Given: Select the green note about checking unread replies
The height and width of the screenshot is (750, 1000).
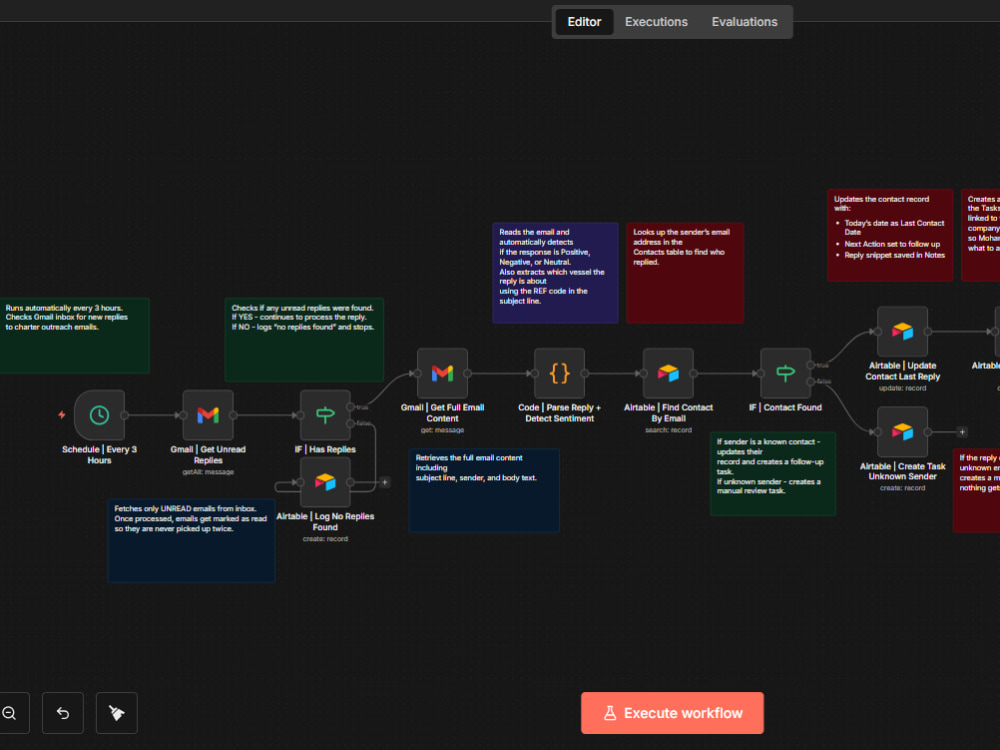Looking at the screenshot, I should (304, 340).
